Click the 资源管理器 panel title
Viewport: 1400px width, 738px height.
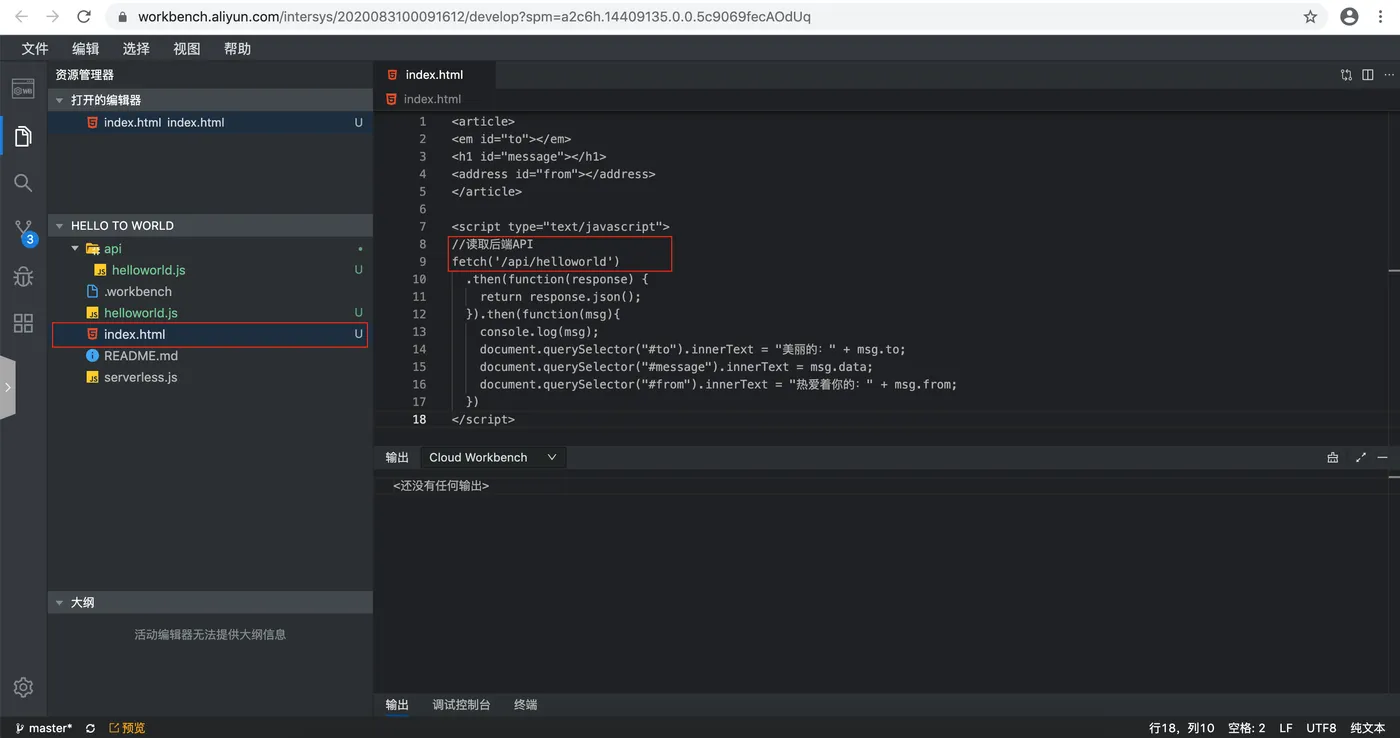[84, 75]
